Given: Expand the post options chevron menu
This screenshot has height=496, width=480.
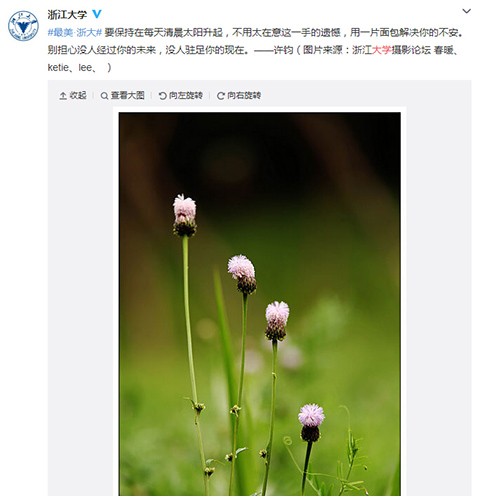Looking at the screenshot, I should tap(466, 11).
